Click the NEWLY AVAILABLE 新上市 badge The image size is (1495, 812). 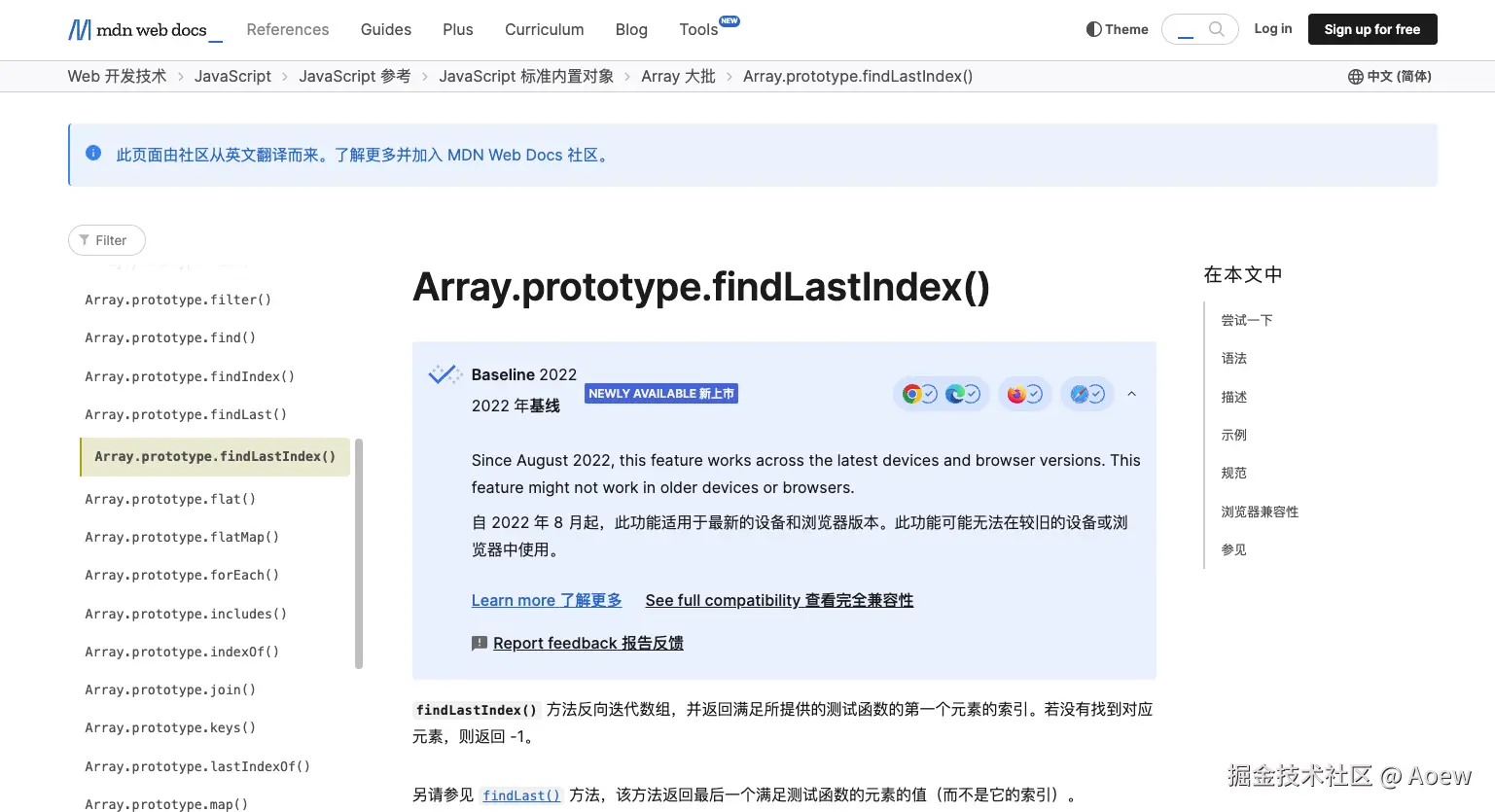pos(661,394)
